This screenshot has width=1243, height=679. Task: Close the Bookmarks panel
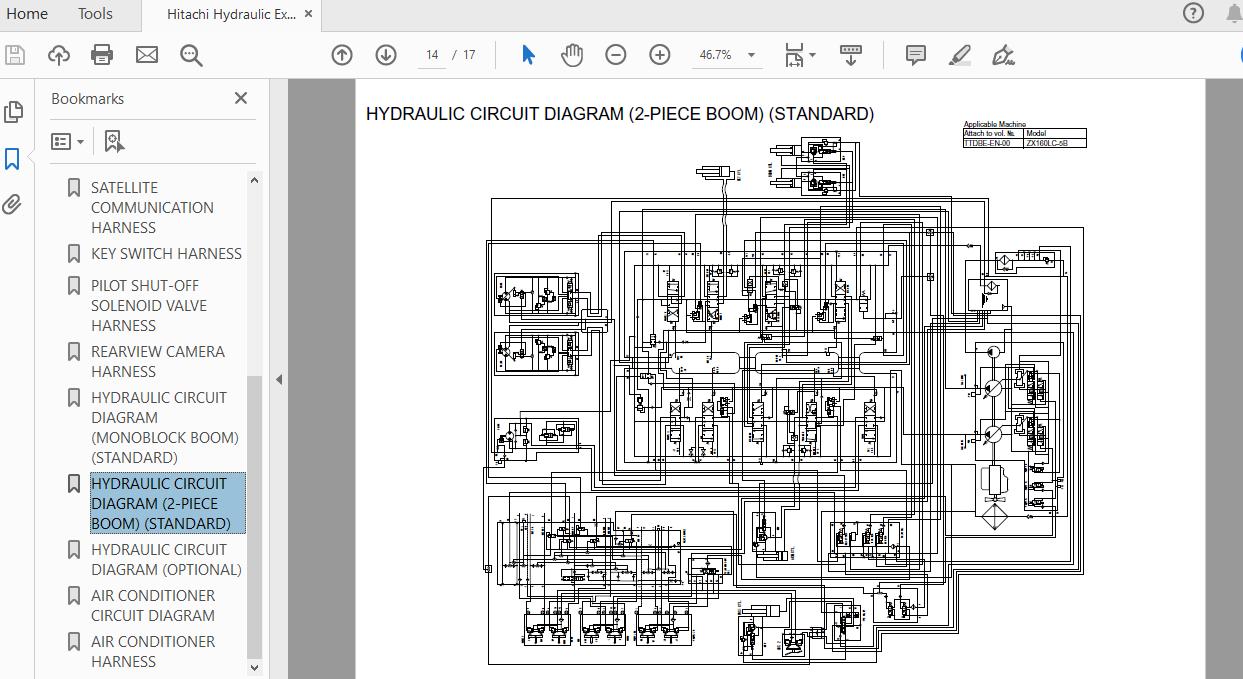point(241,98)
